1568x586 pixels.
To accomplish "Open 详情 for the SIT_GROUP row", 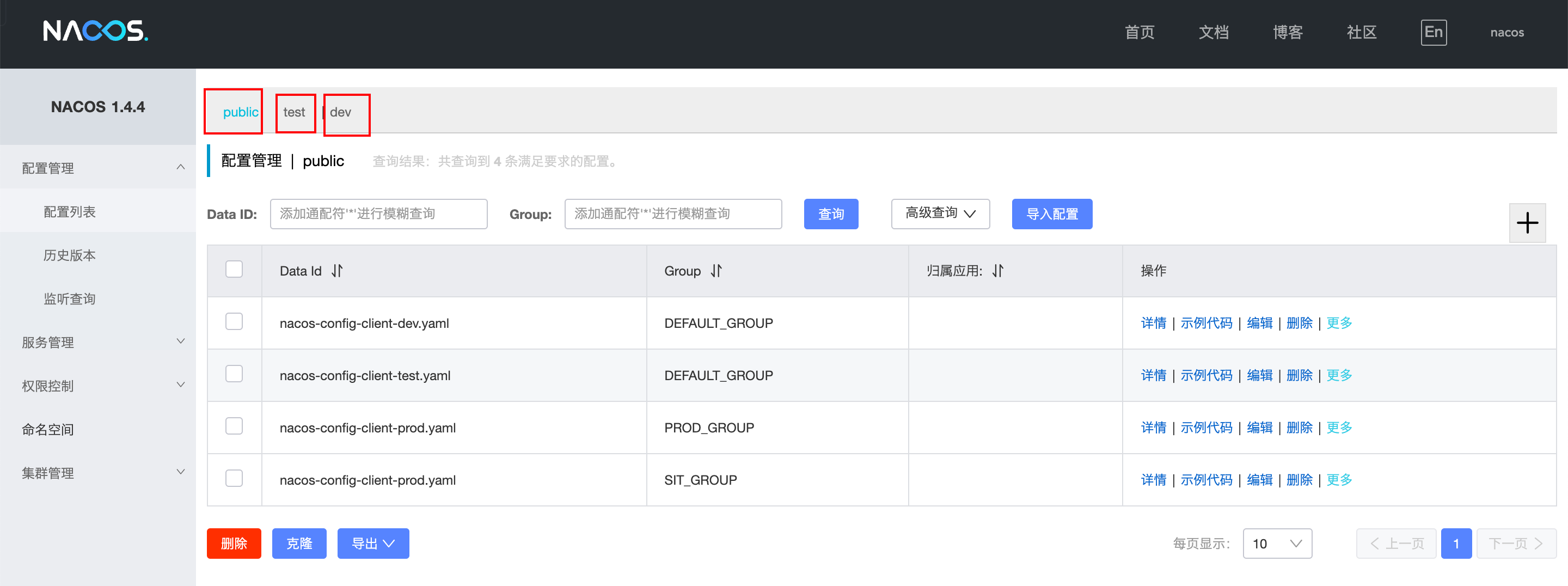I will [x=1154, y=480].
